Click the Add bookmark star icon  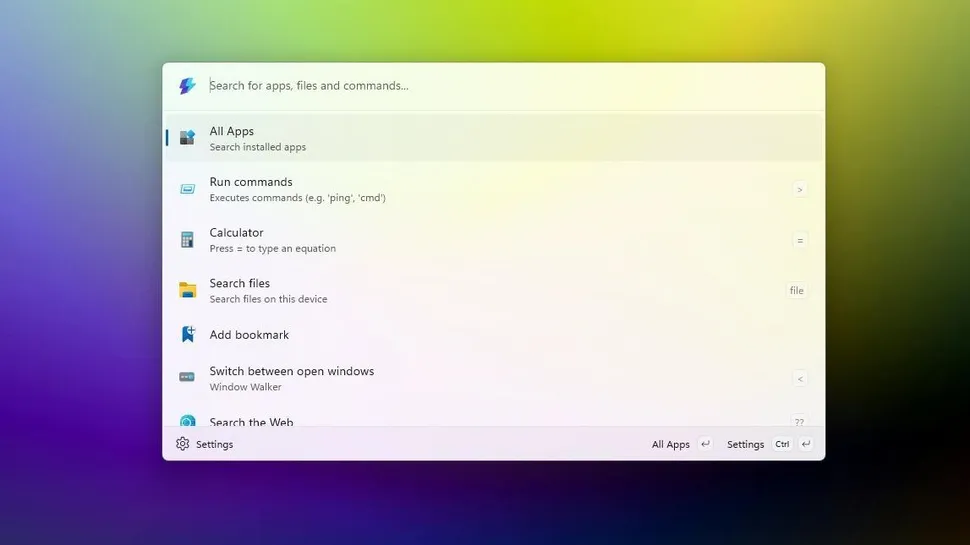click(x=187, y=335)
